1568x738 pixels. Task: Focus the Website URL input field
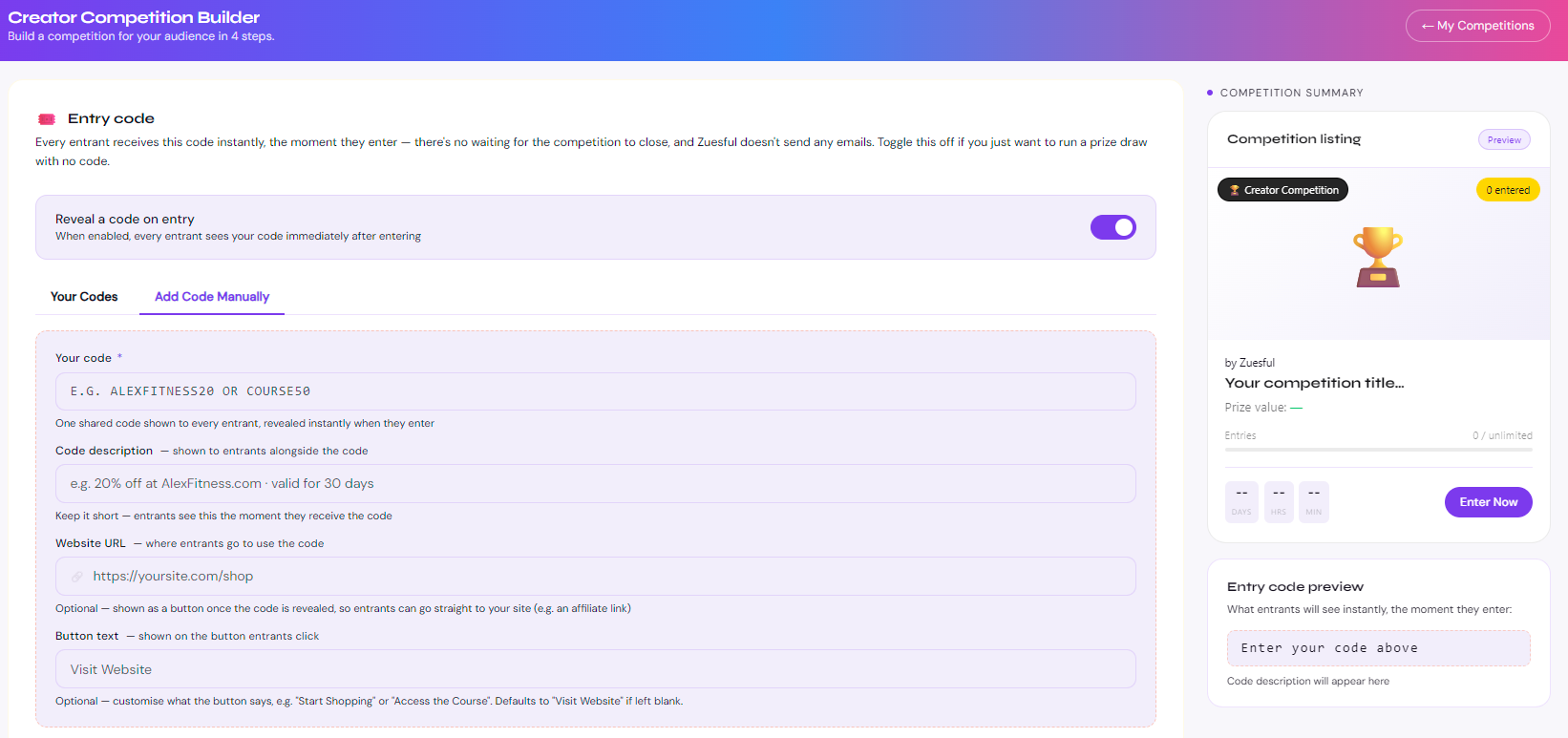pyautogui.click(x=596, y=577)
